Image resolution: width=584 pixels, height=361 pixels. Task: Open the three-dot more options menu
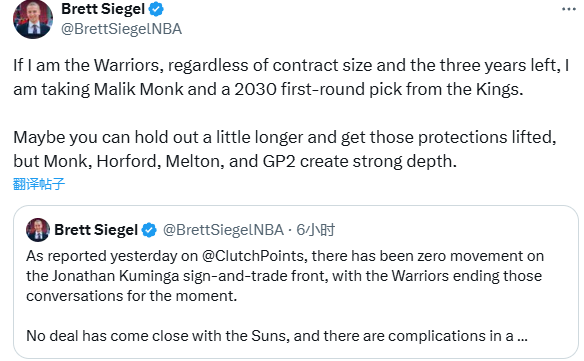click(569, 9)
